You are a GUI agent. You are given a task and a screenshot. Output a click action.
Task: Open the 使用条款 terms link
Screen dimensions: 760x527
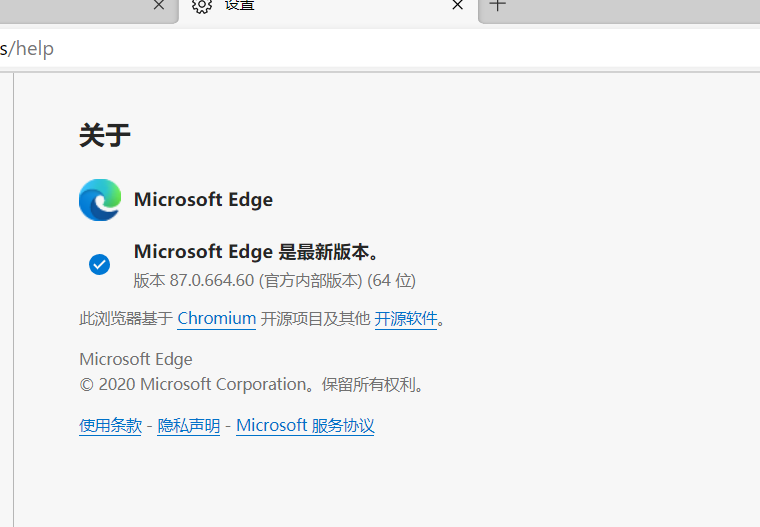click(111, 426)
